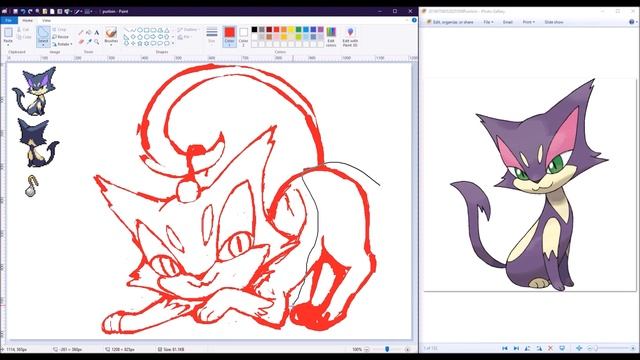Click Edit with Paint 3D
Image resolution: width=640 pixels, height=360 pixels.
350,37
